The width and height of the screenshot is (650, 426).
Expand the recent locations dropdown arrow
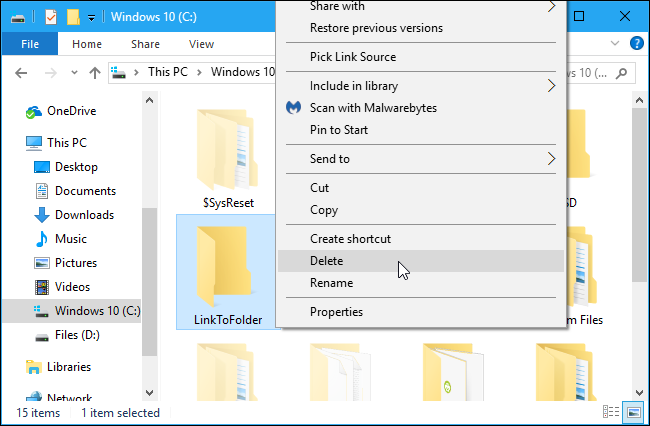point(74,72)
